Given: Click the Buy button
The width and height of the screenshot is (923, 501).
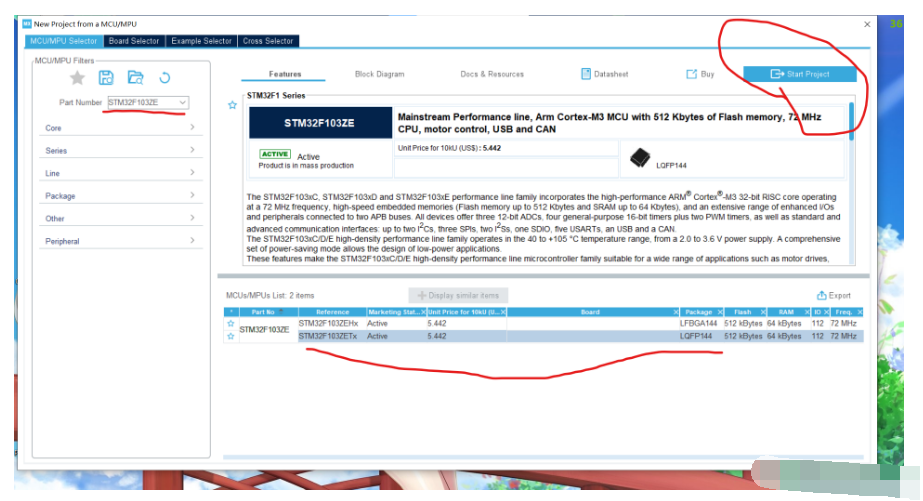Looking at the screenshot, I should pos(700,74).
